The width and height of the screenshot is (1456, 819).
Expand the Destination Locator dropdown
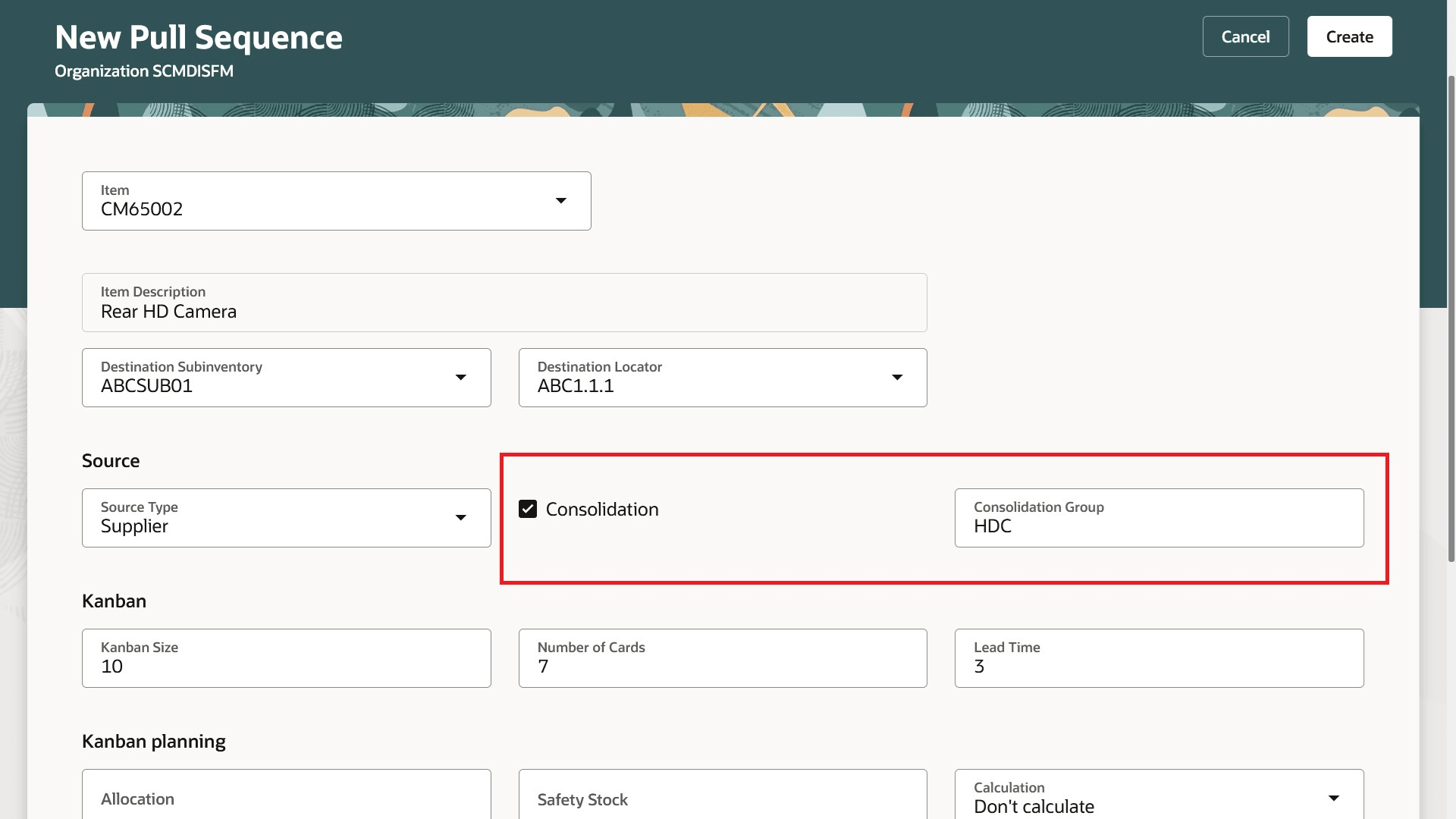(897, 378)
